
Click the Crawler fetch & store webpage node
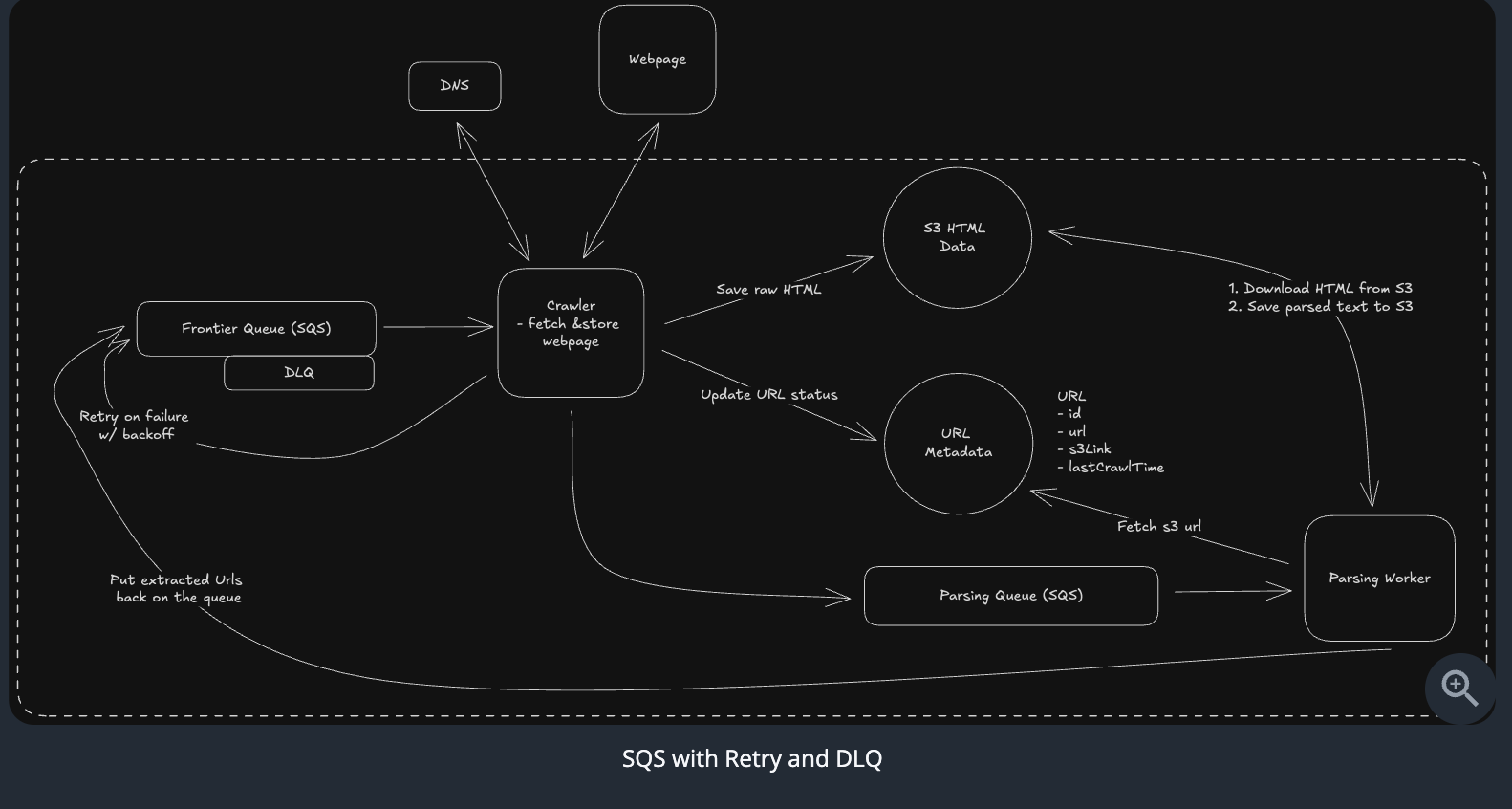point(571,332)
